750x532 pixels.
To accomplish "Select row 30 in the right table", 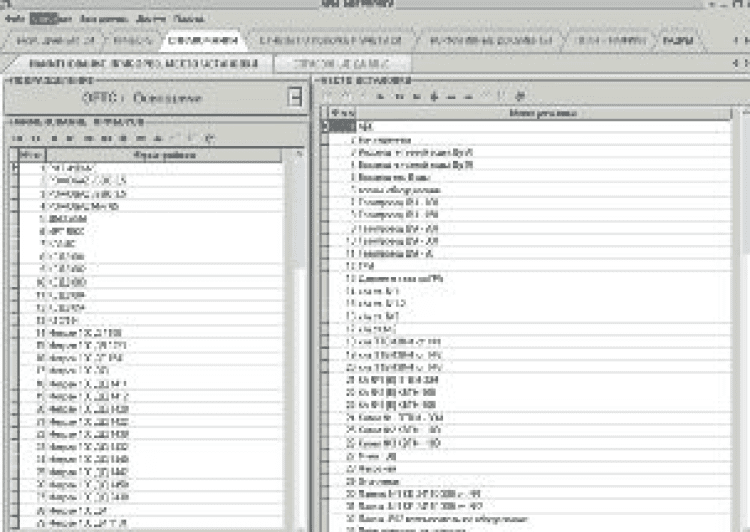I will [530, 493].
